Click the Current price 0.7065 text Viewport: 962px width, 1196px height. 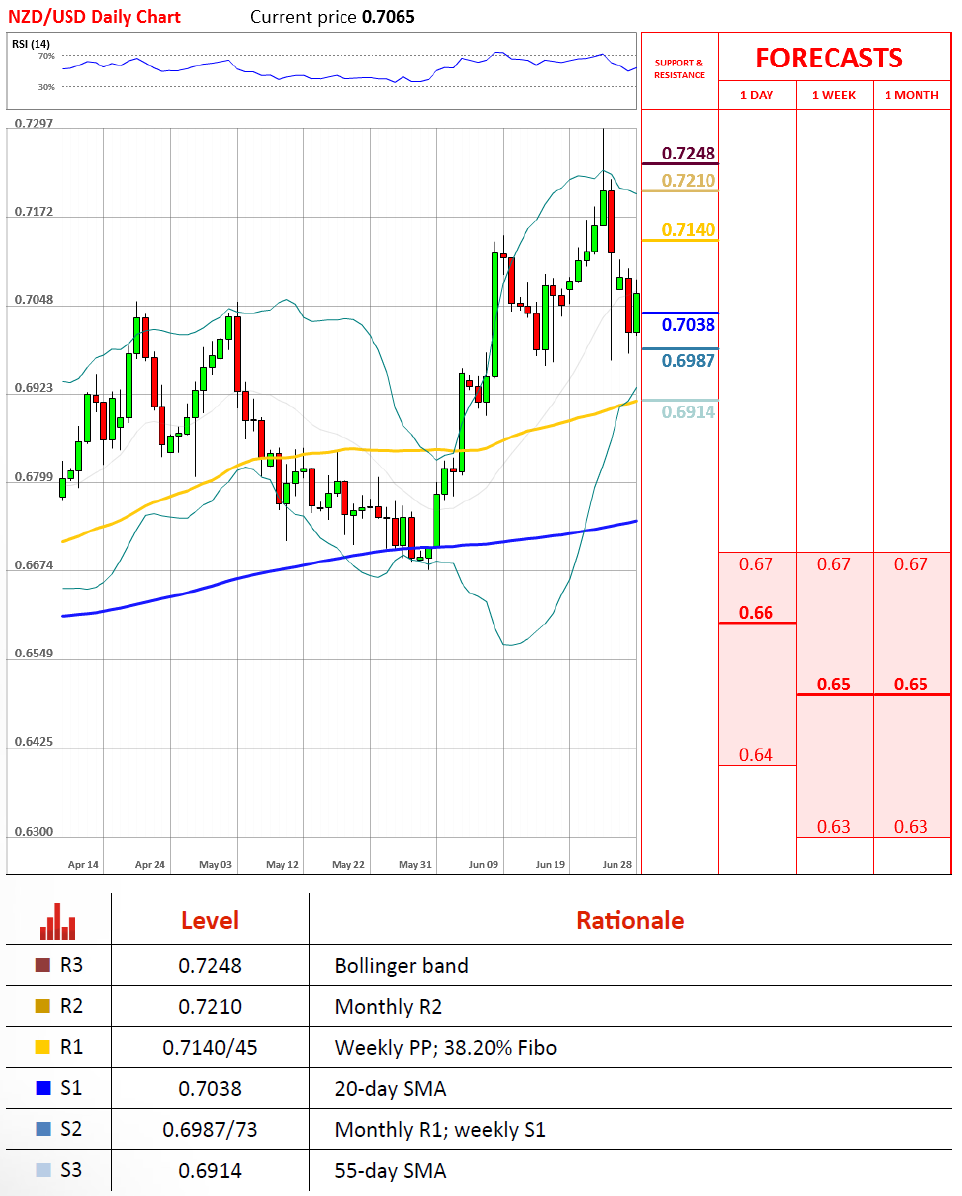click(x=332, y=17)
